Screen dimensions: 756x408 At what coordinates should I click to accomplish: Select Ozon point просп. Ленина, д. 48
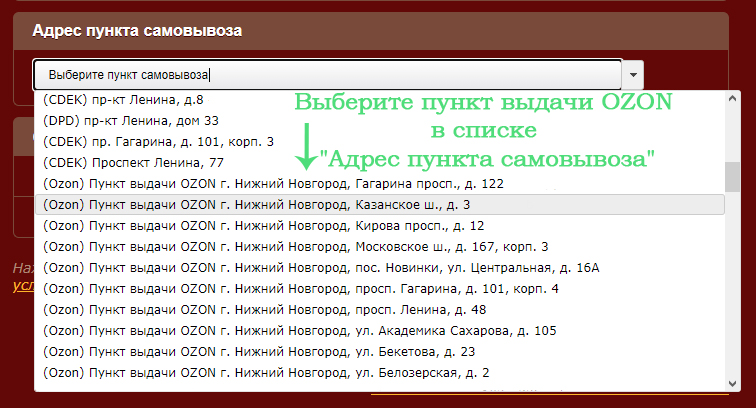(x=380, y=310)
